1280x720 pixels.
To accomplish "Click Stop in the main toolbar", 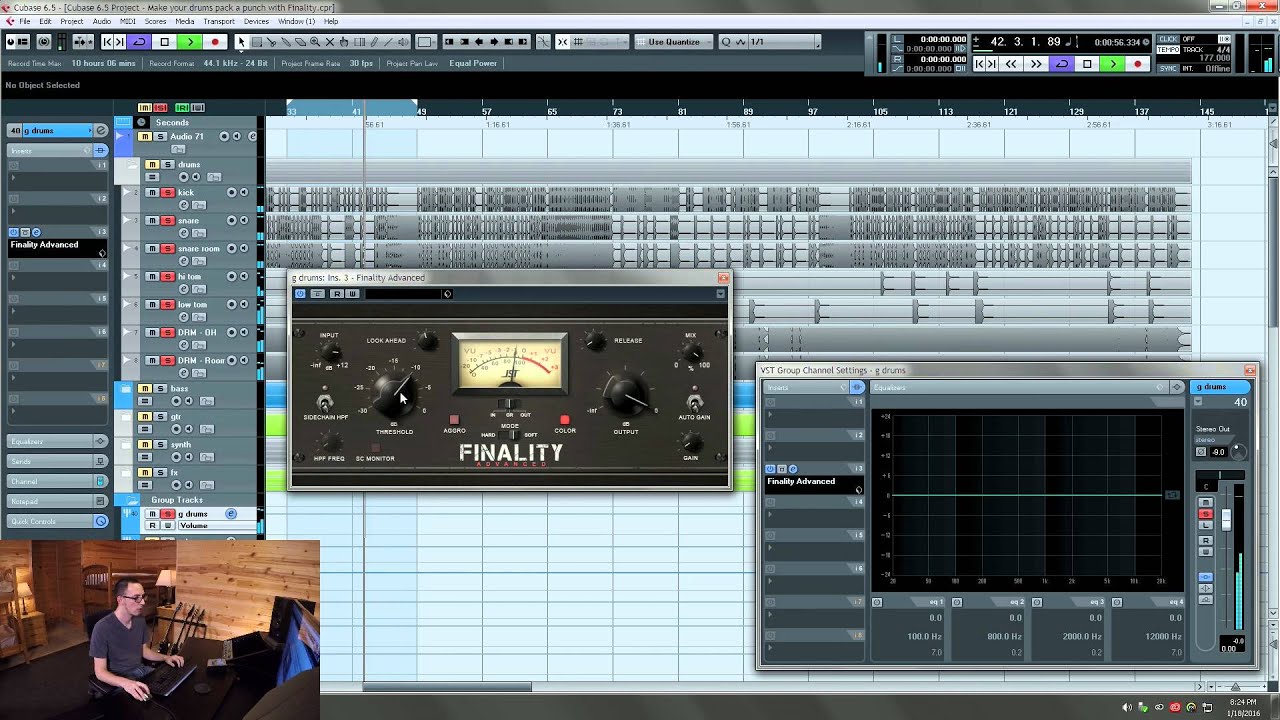I will pyautogui.click(x=165, y=42).
